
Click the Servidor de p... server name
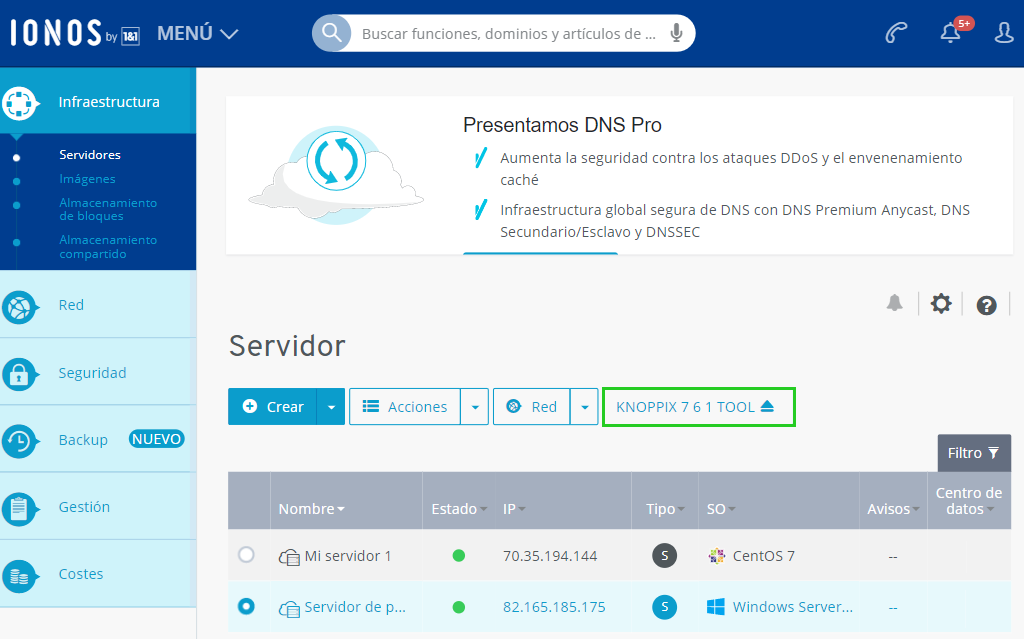355,607
